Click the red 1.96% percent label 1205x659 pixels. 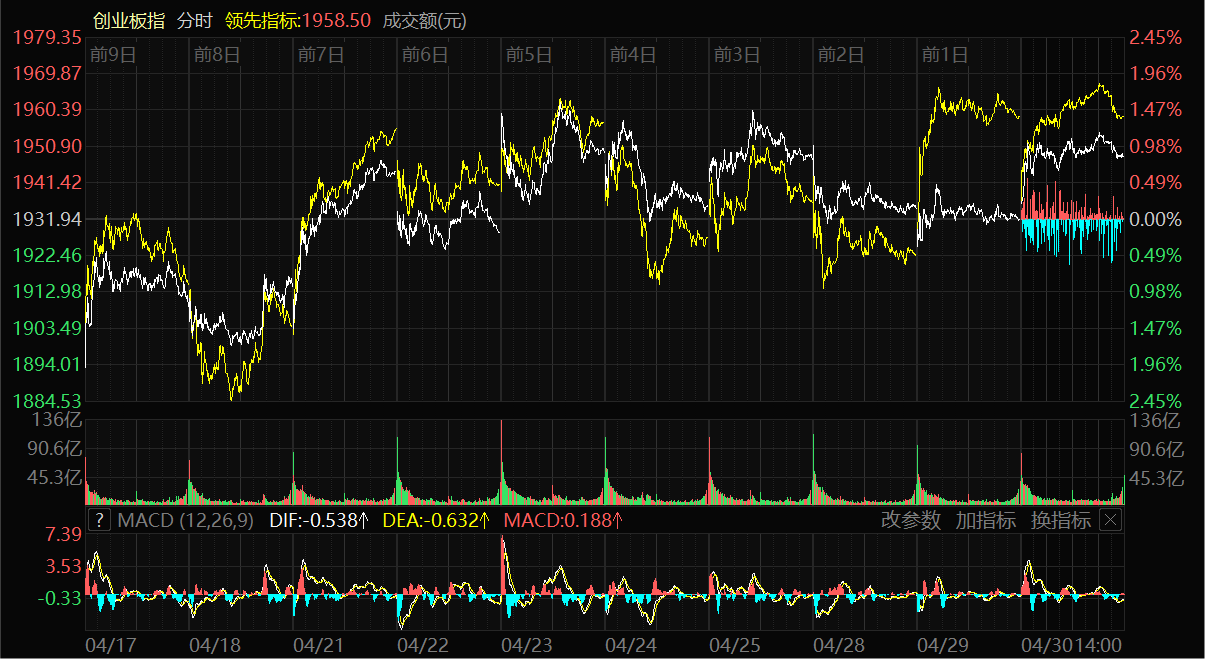point(1155,73)
